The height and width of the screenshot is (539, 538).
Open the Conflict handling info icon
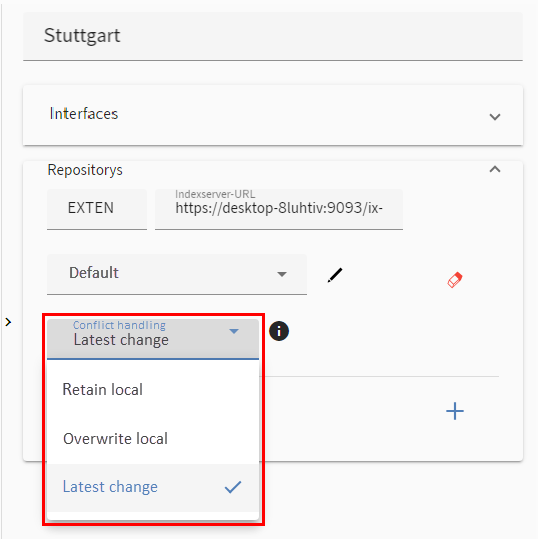pyautogui.click(x=279, y=331)
